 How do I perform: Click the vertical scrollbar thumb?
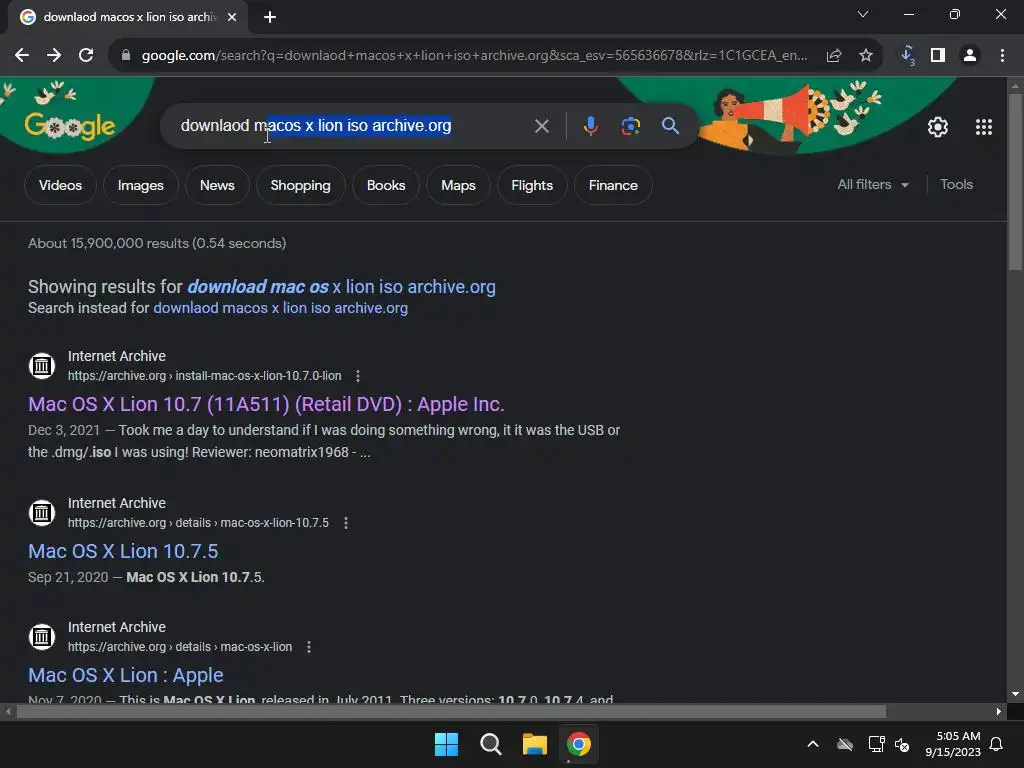[1015, 182]
